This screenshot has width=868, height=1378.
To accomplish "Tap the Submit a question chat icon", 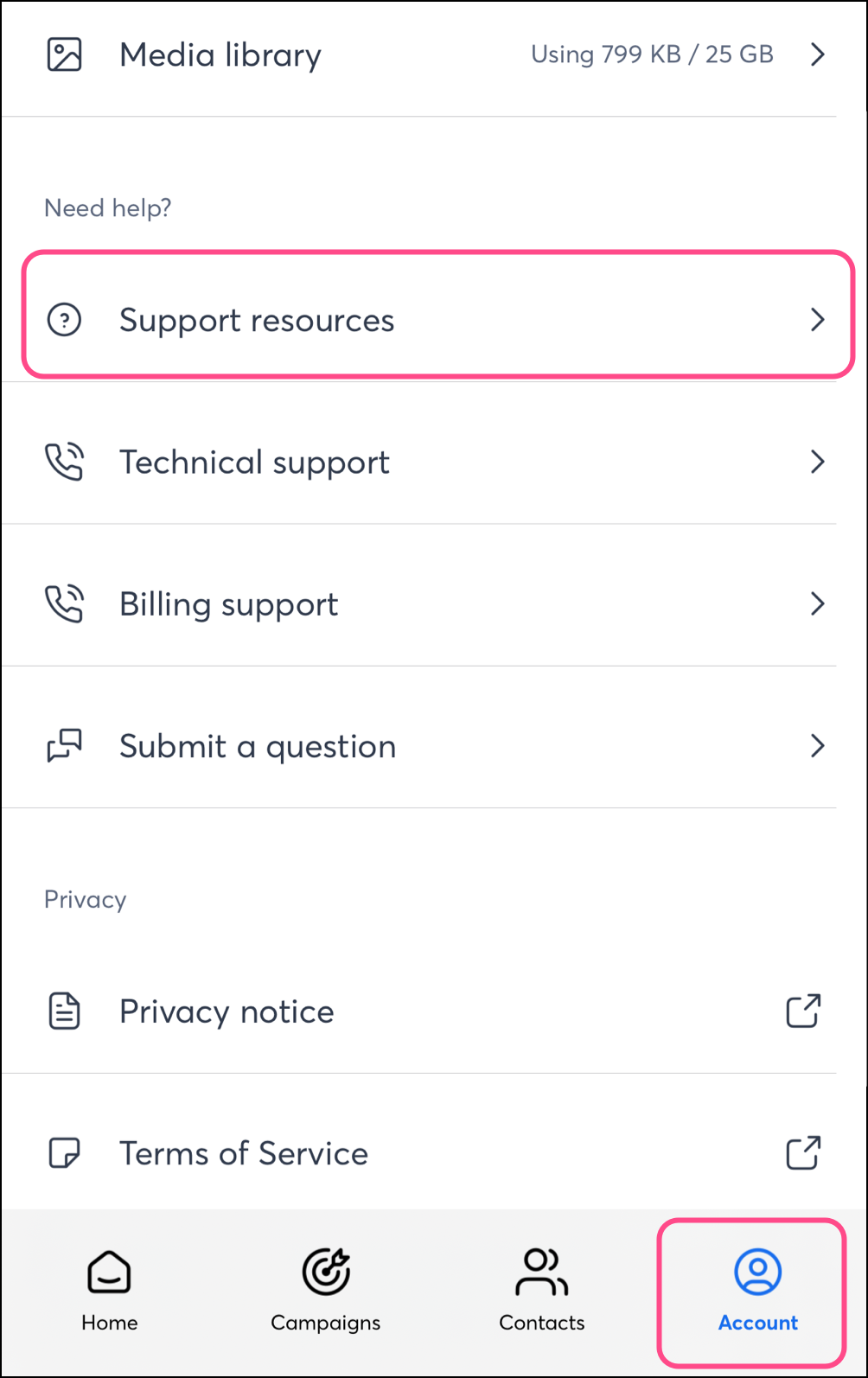I will point(64,745).
